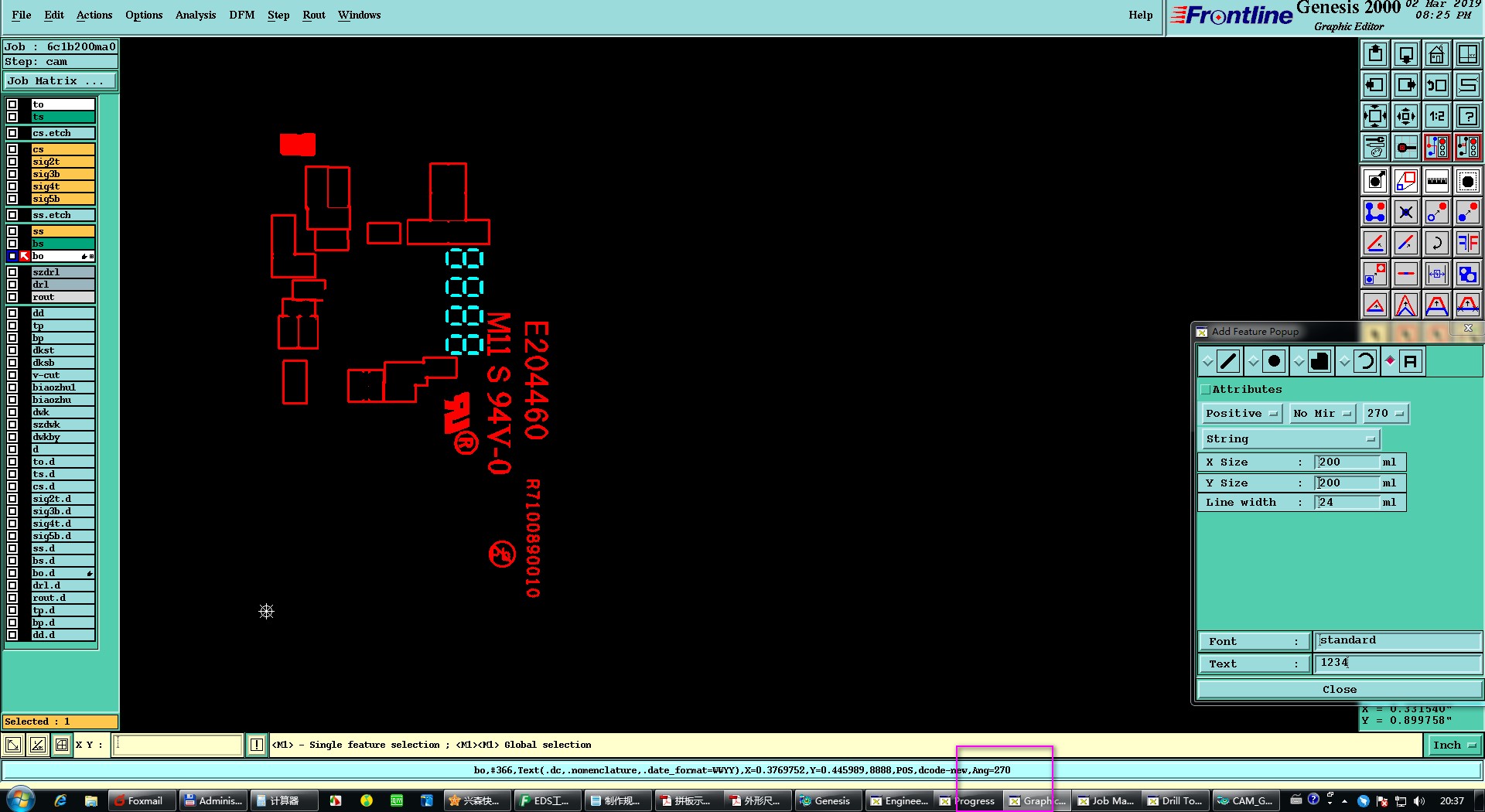Click the Windows Start button
Viewport: 1485px width, 812px height.
(x=21, y=800)
